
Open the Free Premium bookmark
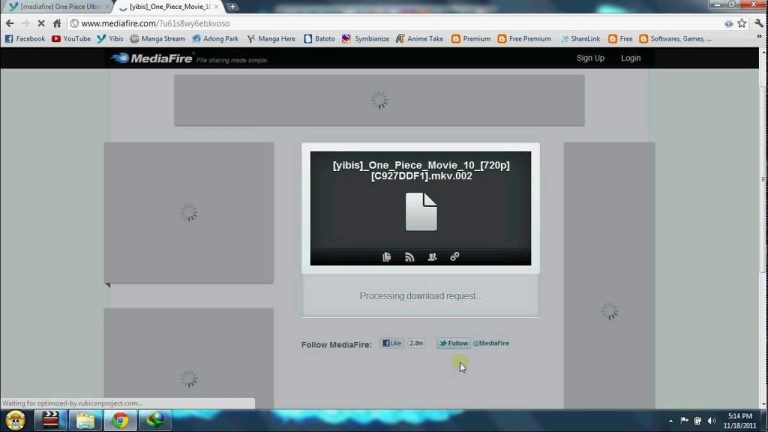(x=525, y=38)
